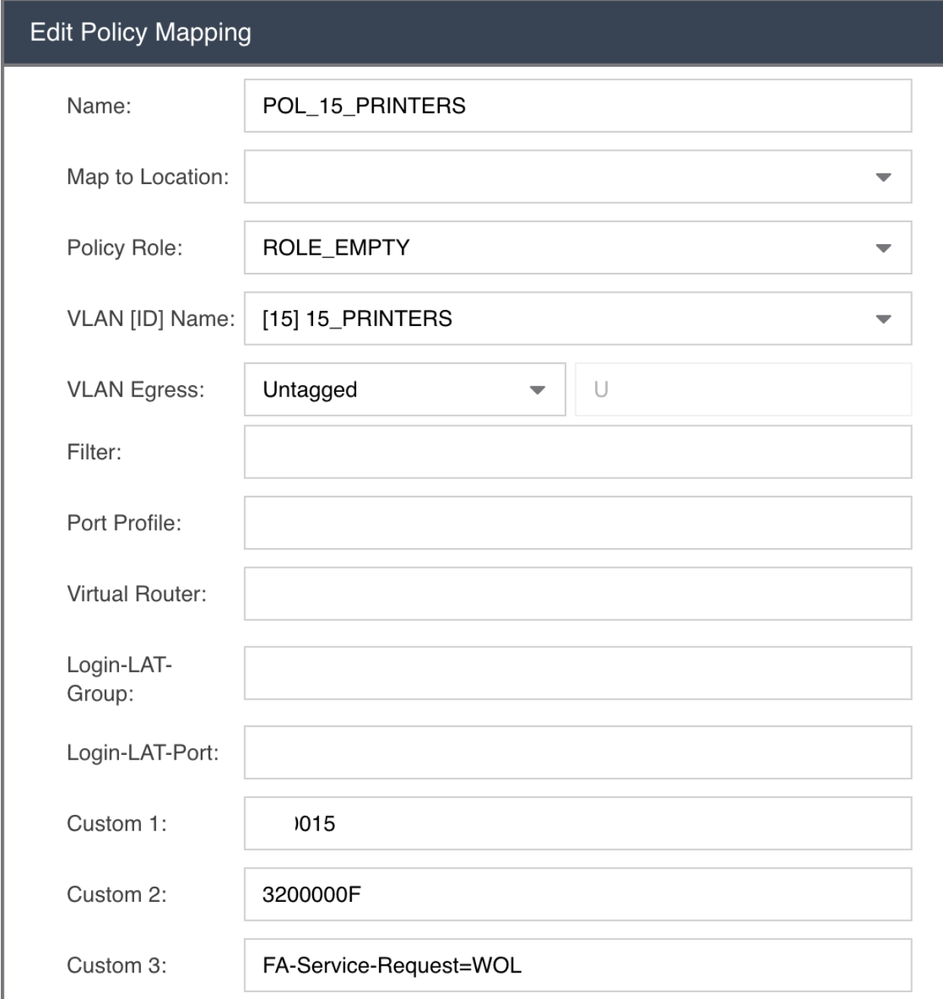Click the Custom 1 field ending in 015
This screenshot has height=999, width=943.
pyautogui.click(x=578, y=823)
